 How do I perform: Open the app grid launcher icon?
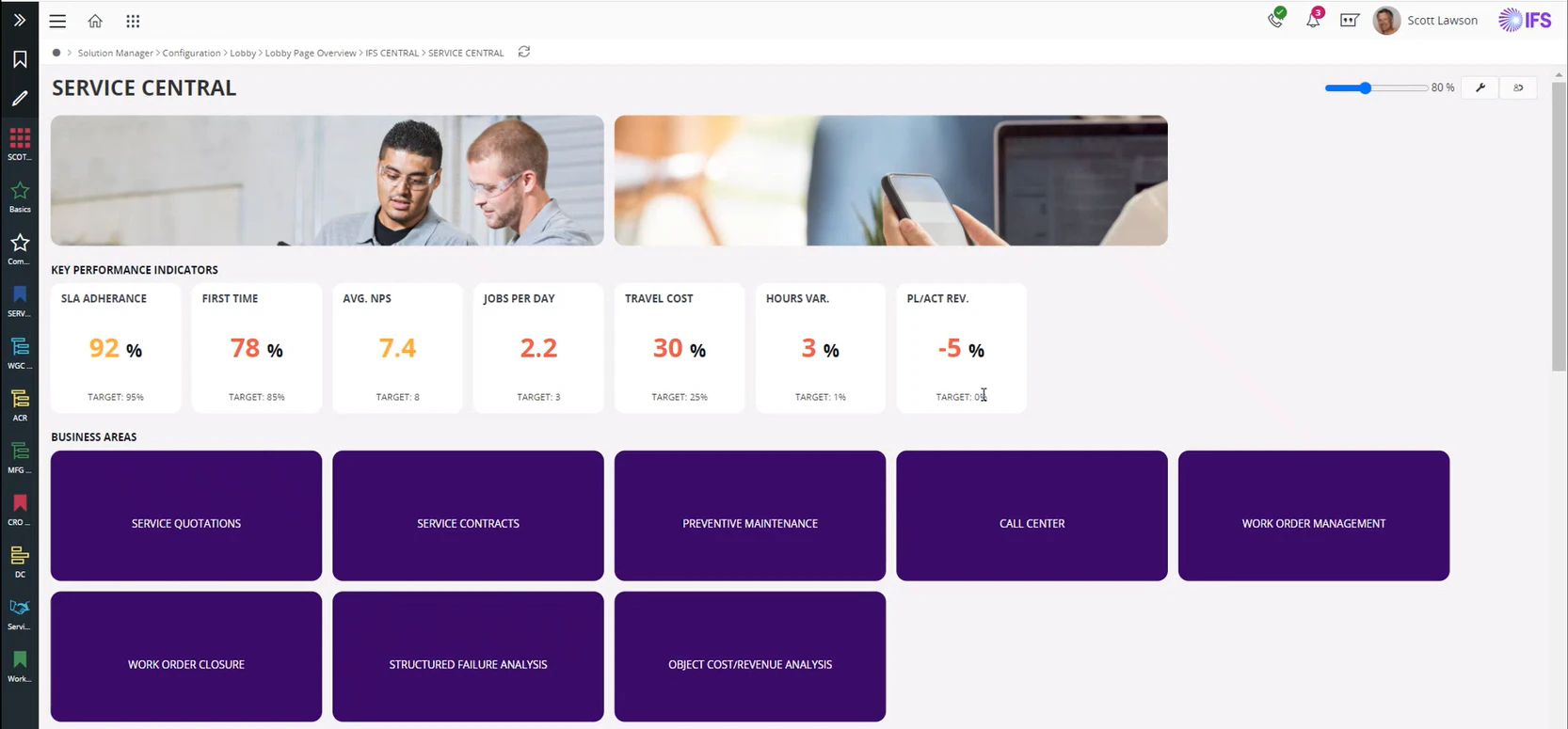point(133,21)
